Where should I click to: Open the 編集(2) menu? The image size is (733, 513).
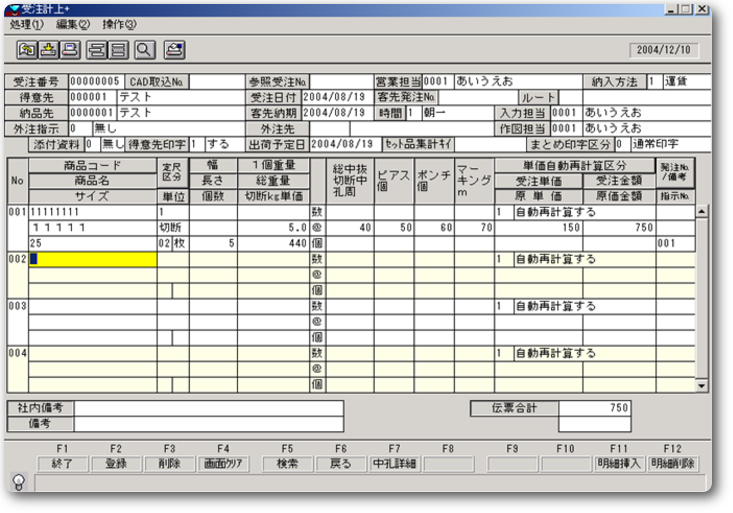point(72,24)
